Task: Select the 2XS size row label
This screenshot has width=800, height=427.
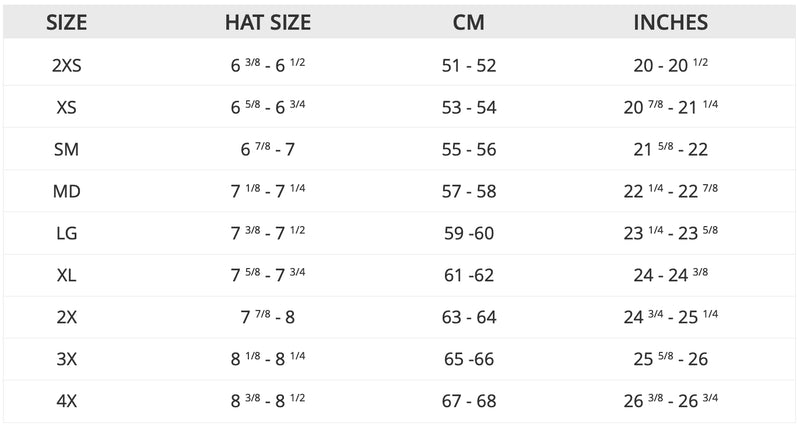Action: pos(67,66)
